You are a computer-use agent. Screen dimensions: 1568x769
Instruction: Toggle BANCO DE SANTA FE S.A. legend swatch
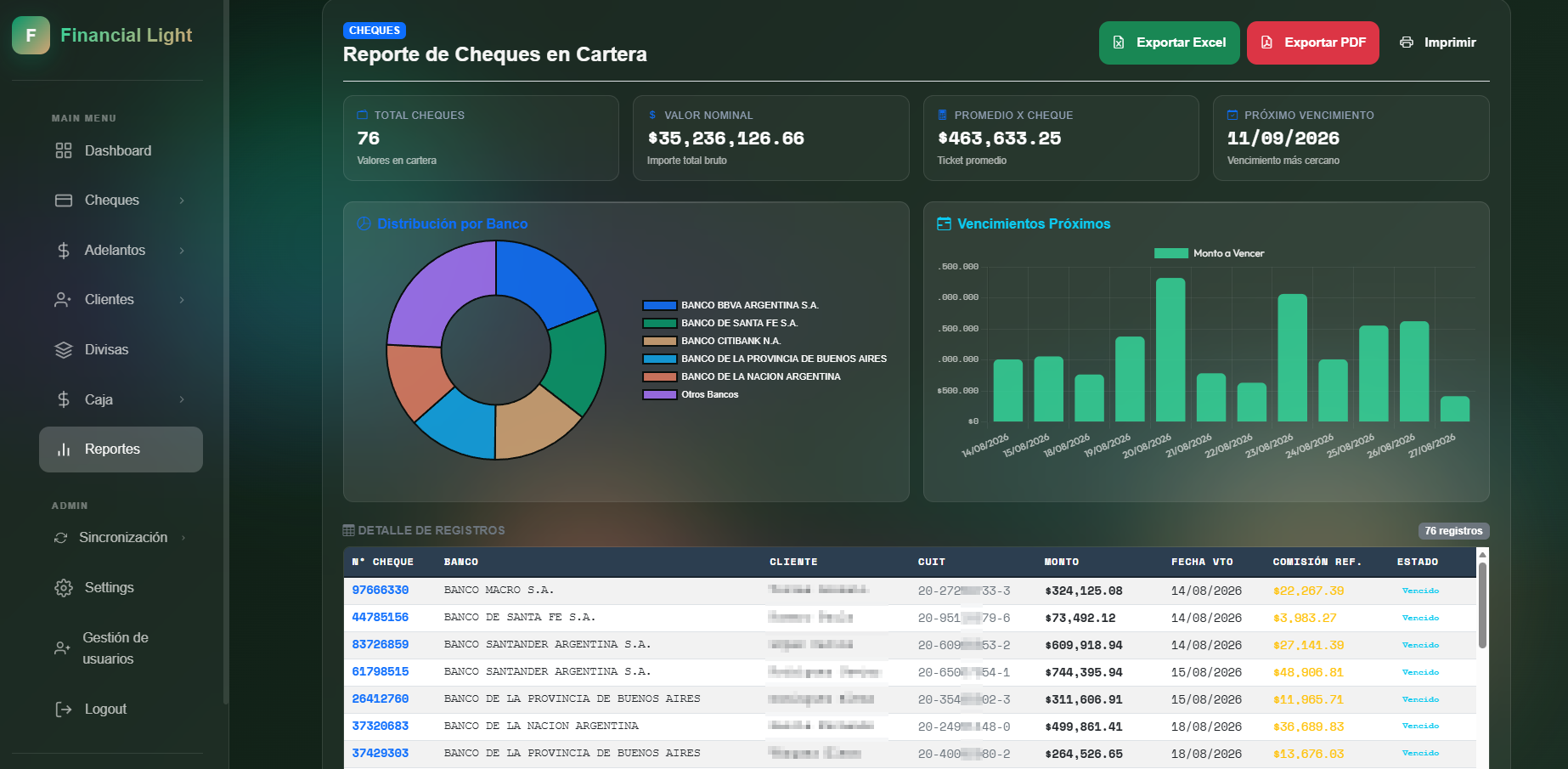click(x=660, y=323)
